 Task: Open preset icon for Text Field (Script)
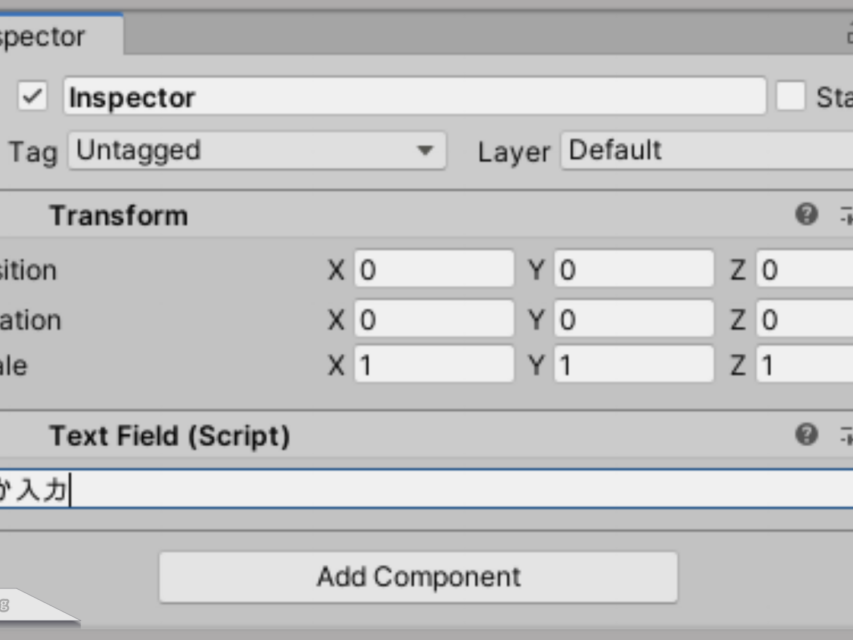[x=846, y=435]
